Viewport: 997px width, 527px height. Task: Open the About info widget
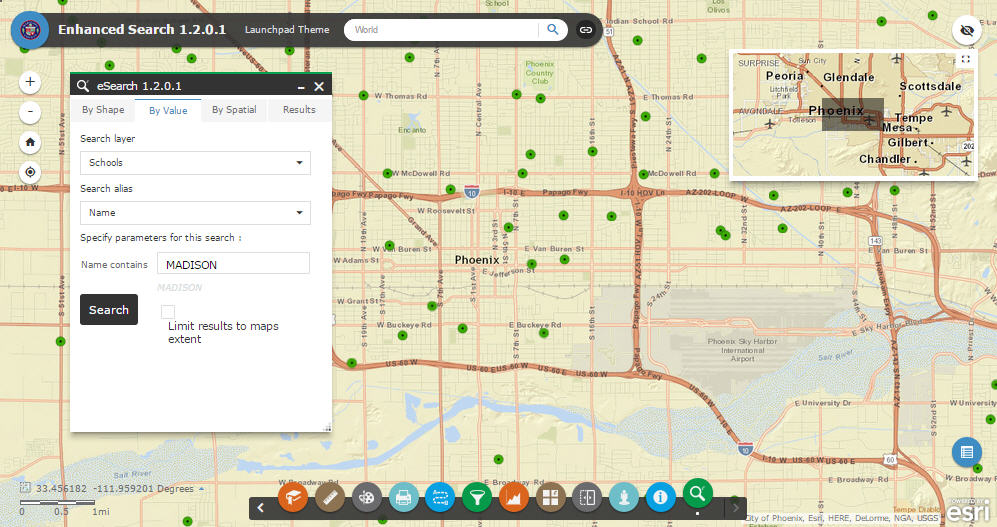point(661,497)
